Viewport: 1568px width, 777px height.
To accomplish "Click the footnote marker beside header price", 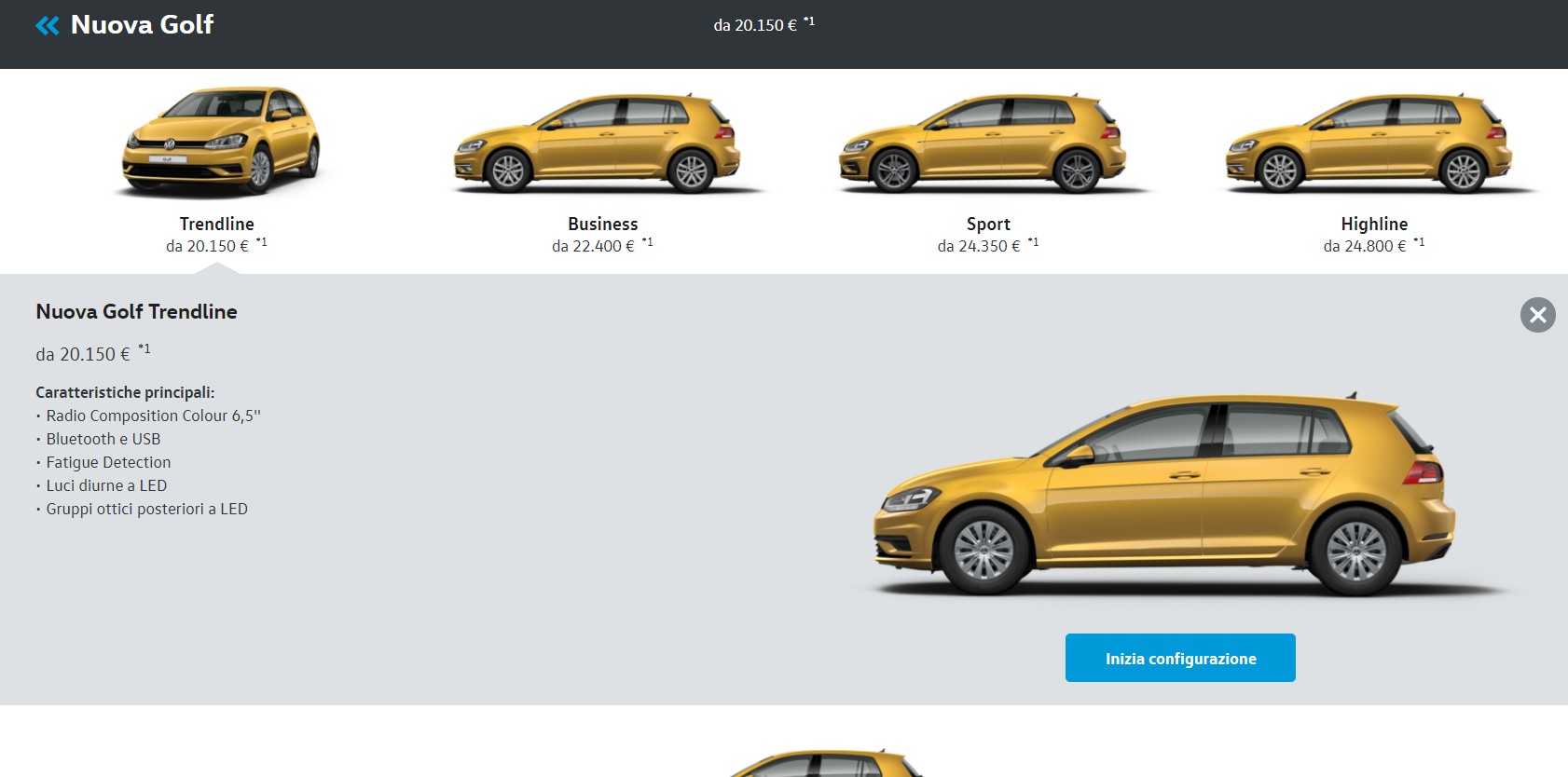I will click(x=809, y=21).
